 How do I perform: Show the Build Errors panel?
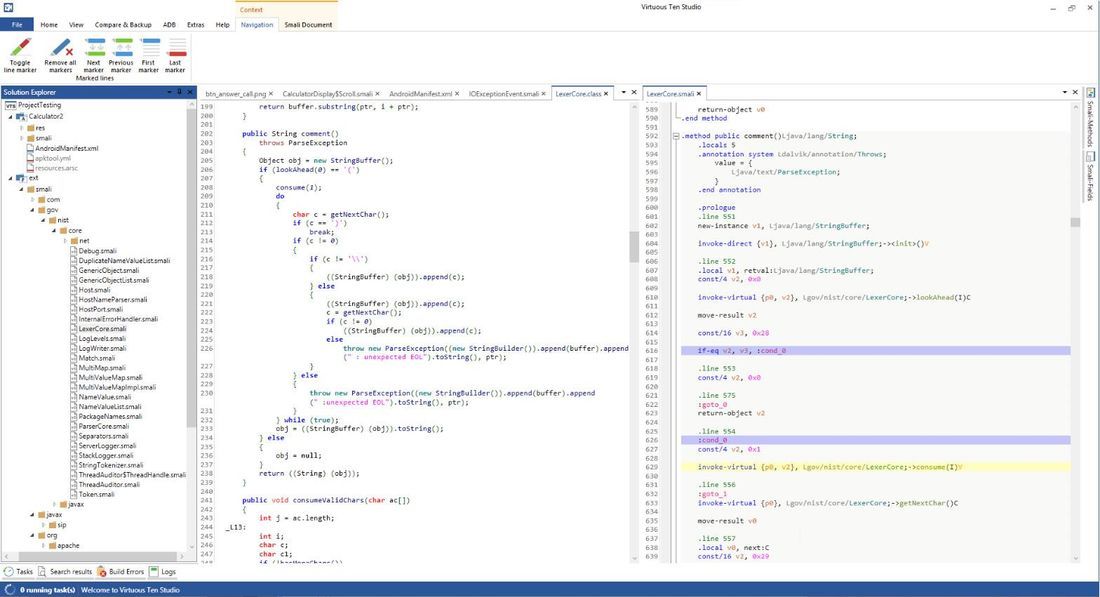[x=121, y=572]
